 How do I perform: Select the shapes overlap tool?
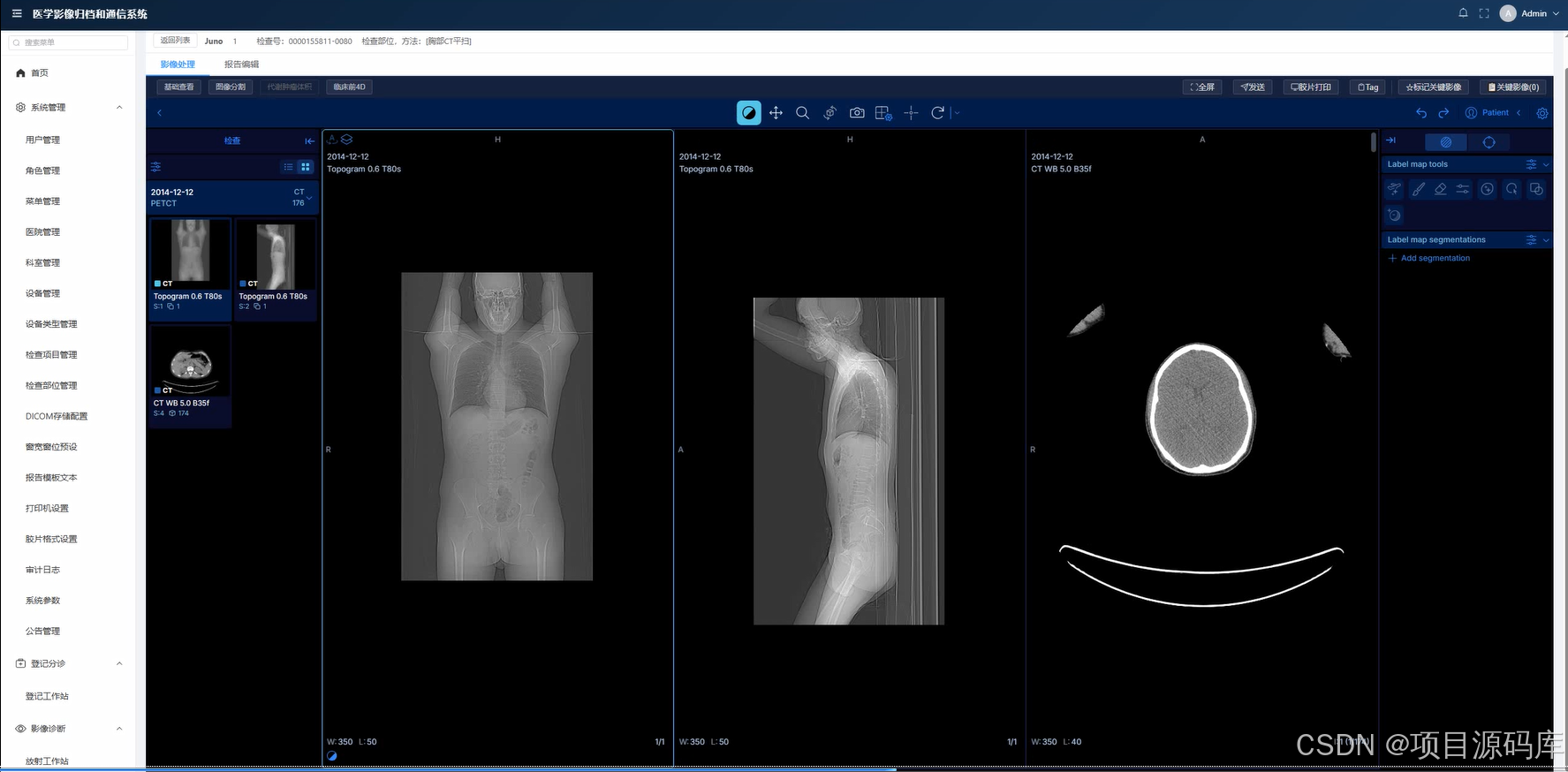pos(1536,189)
